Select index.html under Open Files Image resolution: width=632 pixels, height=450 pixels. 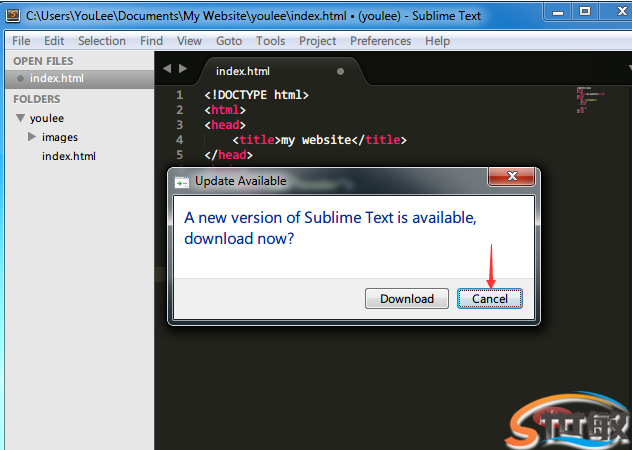coord(80,78)
